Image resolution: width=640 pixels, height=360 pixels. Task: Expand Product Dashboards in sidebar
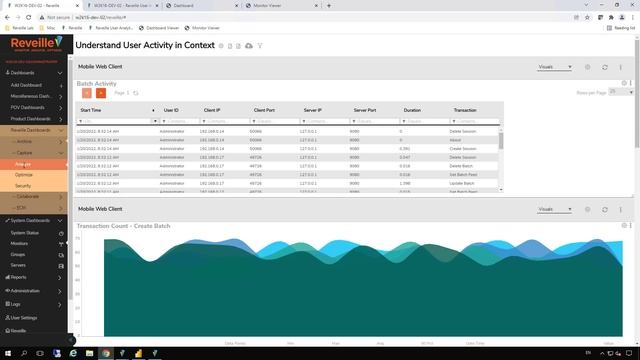click(60, 119)
